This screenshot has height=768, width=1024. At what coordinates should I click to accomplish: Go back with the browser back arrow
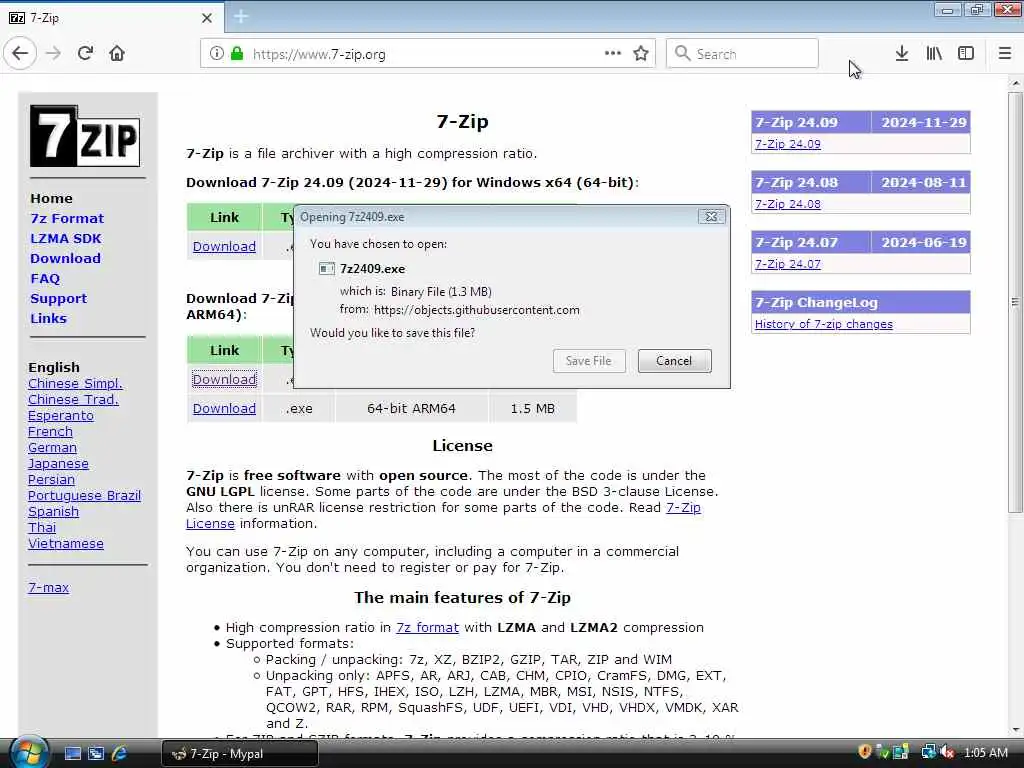20,53
